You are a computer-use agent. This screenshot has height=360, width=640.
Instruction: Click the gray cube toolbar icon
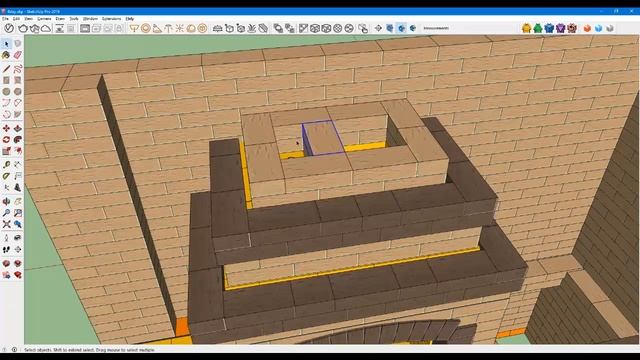[610, 28]
